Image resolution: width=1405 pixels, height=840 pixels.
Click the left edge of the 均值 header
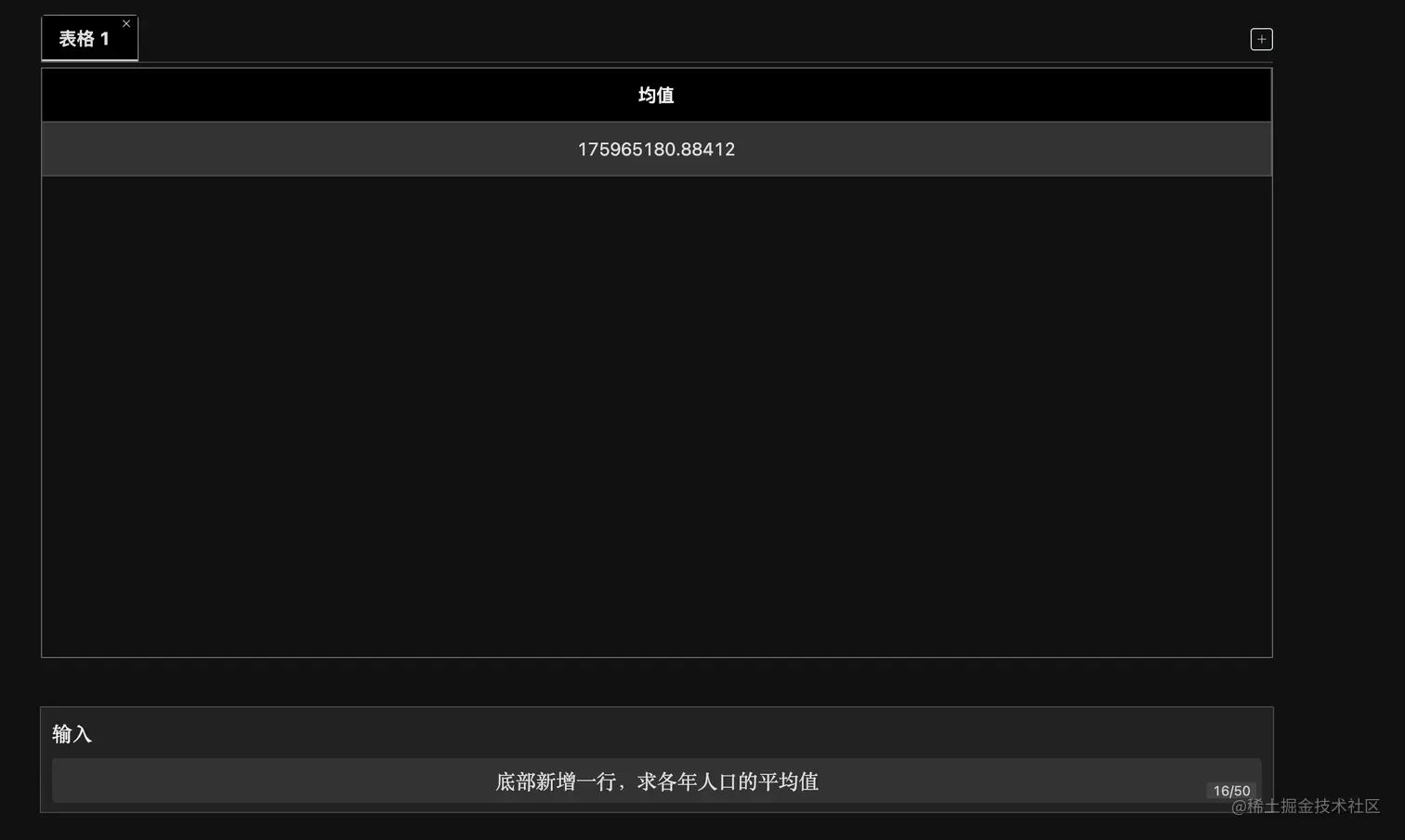56,95
